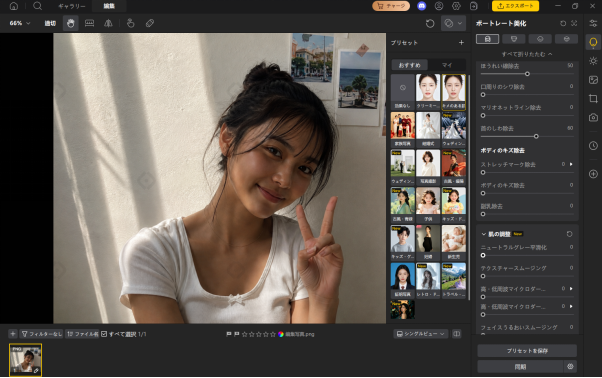Click the collapse-arrows icon beside ポートレート美化 title

[x=574, y=23]
